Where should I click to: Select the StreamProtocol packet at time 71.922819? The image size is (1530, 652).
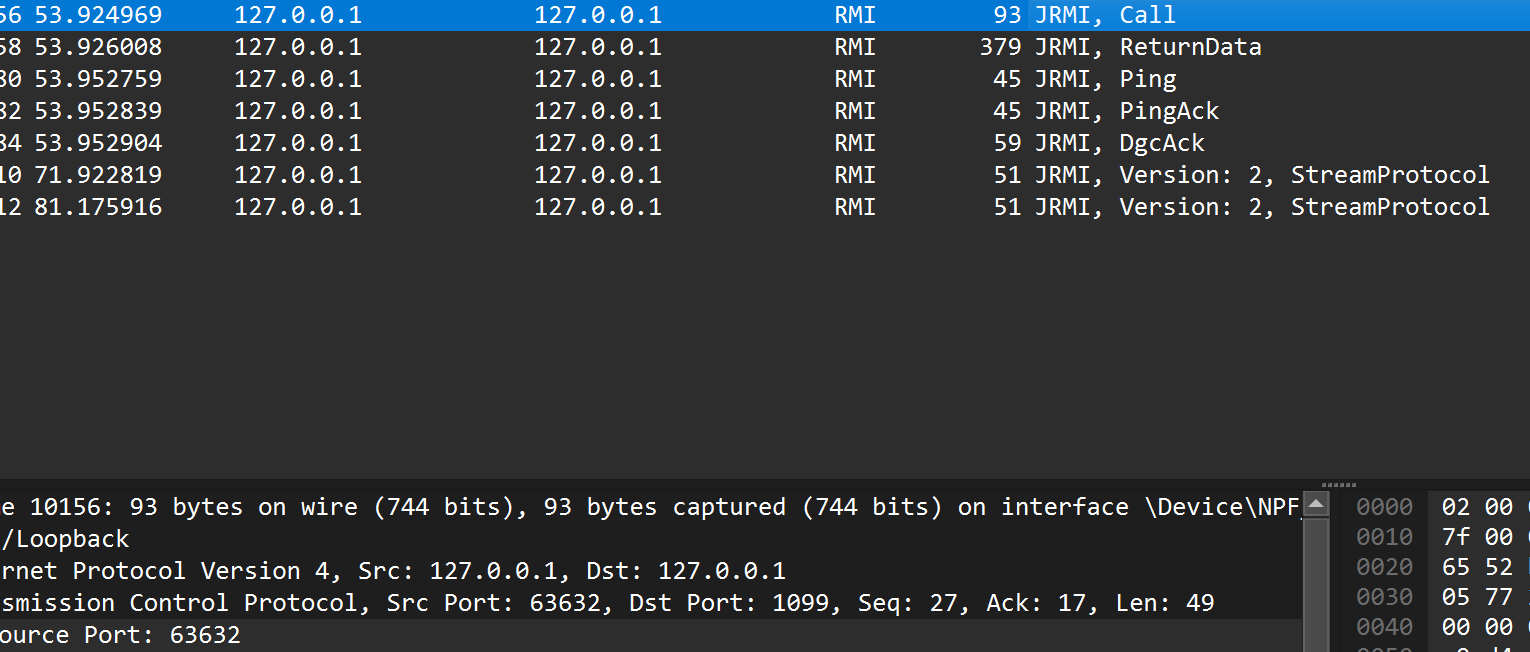click(700, 175)
